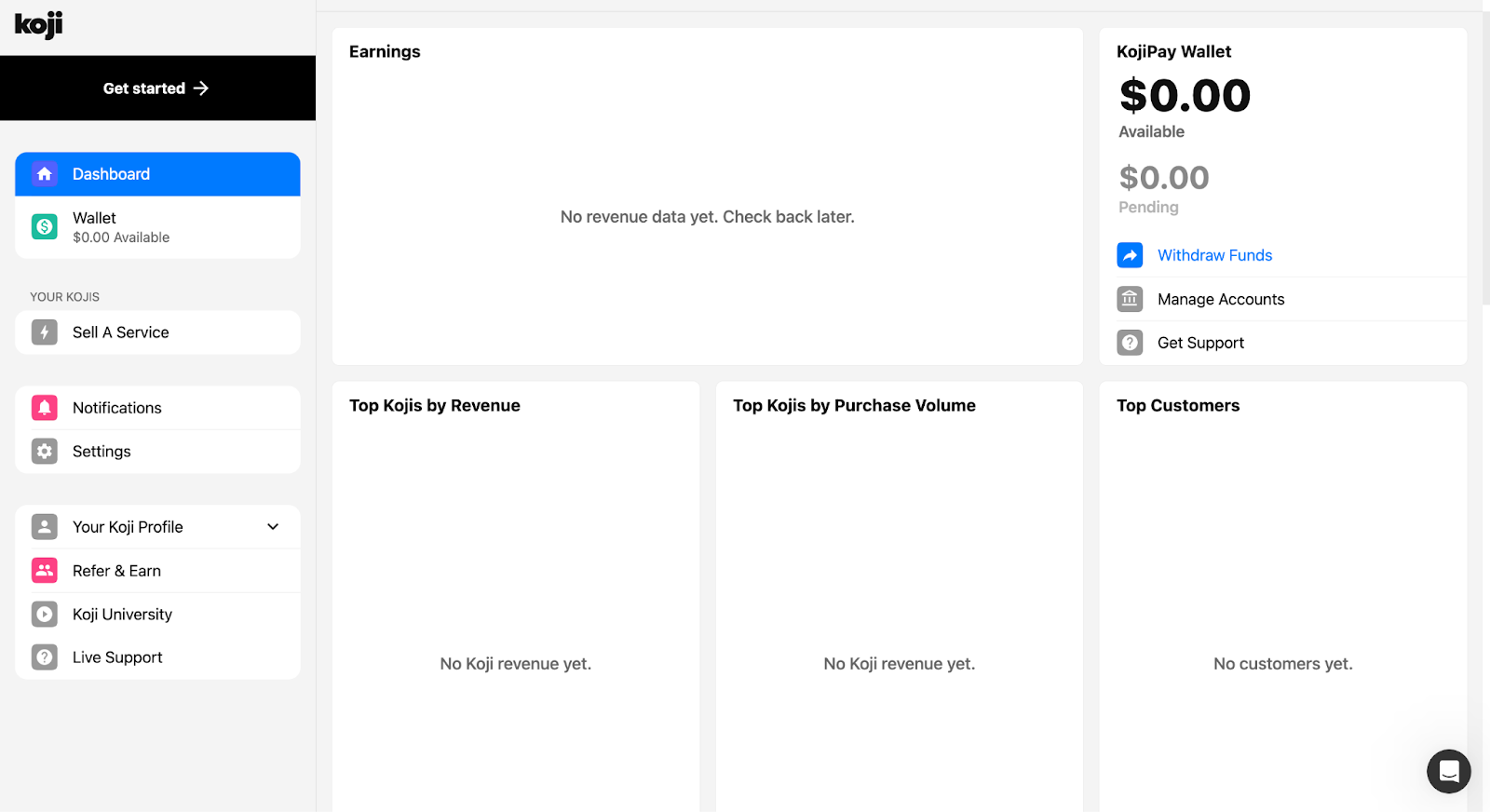Image resolution: width=1490 pixels, height=812 pixels.
Task: Open Get Support in KojiPay Wallet
Action: (x=1291, y=343)
